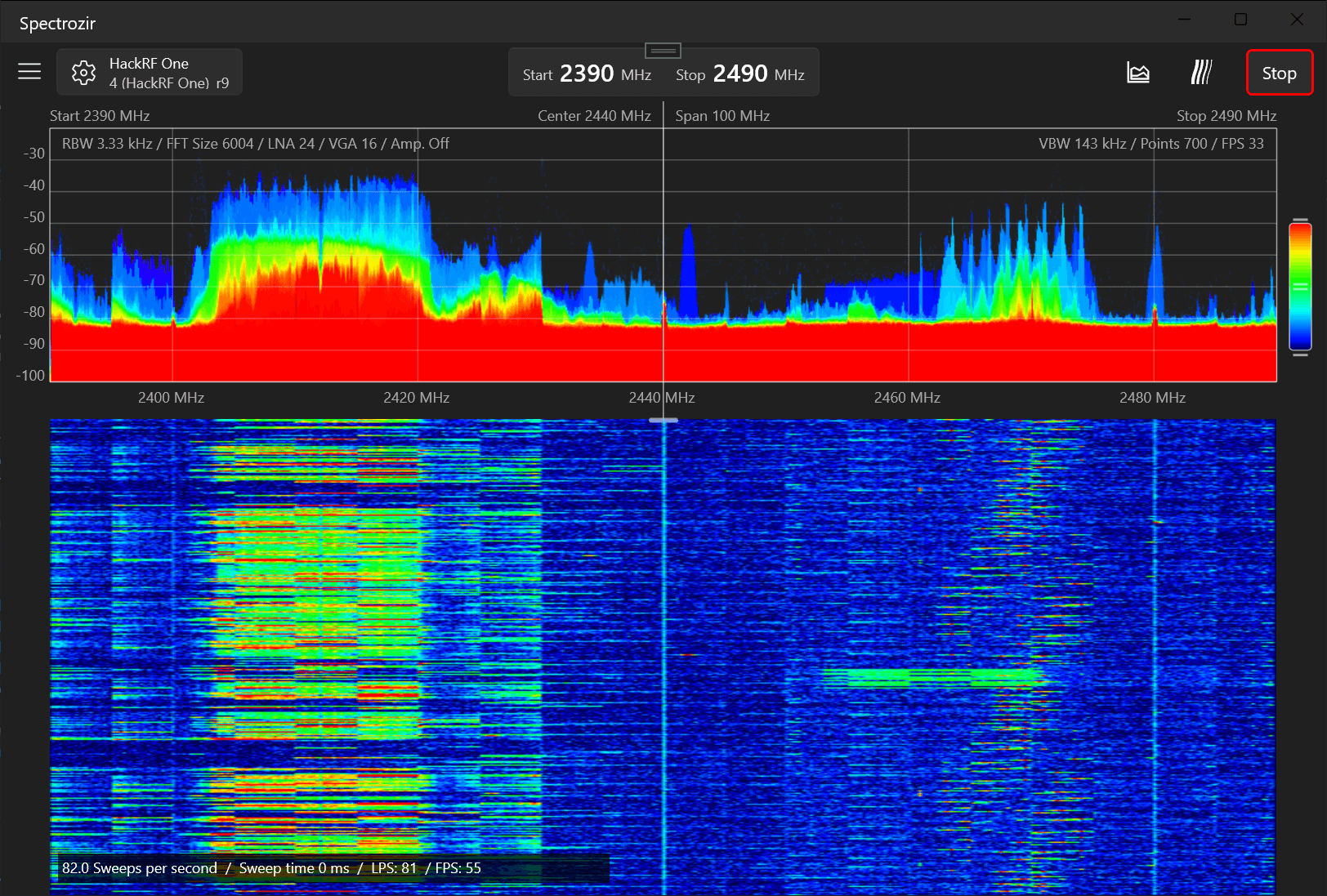Click the Stop frequency value 2490
1327x896 pixels.
740,74
